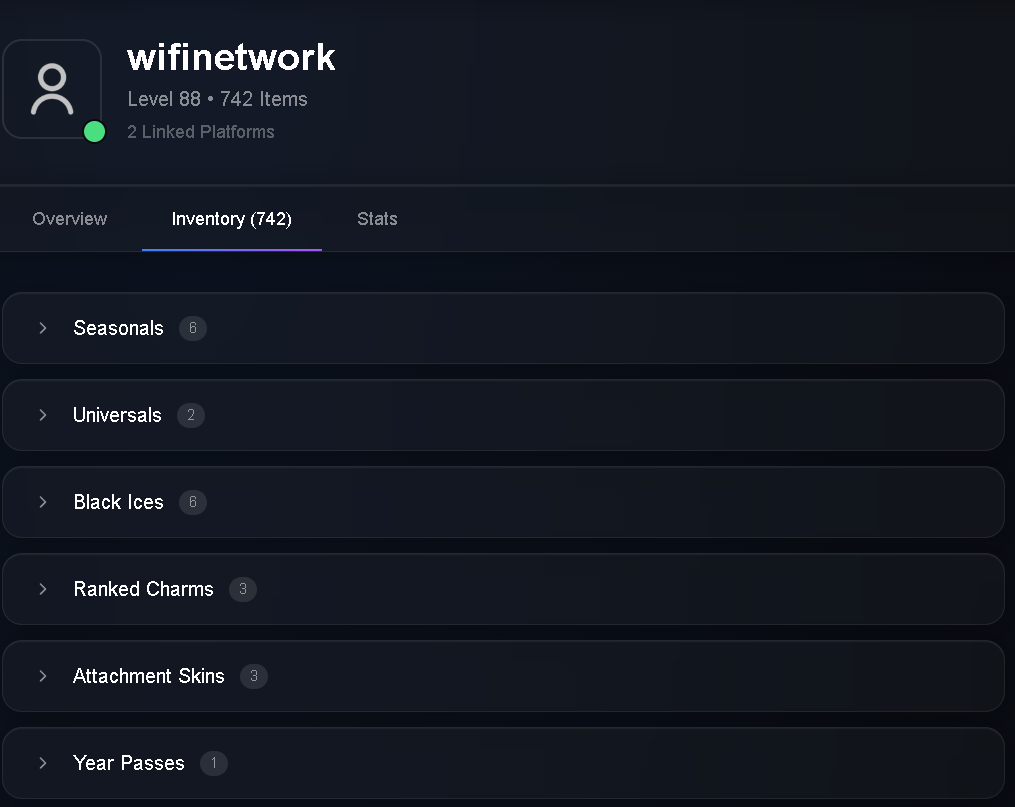Image resolution: width=1015 pixels, height=807 pixels.
Task: Click the Year Passes count badge
Action: point(214,763)
